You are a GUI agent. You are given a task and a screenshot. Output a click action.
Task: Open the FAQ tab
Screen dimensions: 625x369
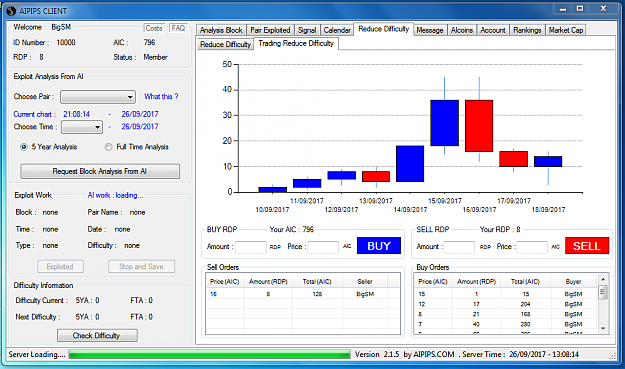click(178, 28)
